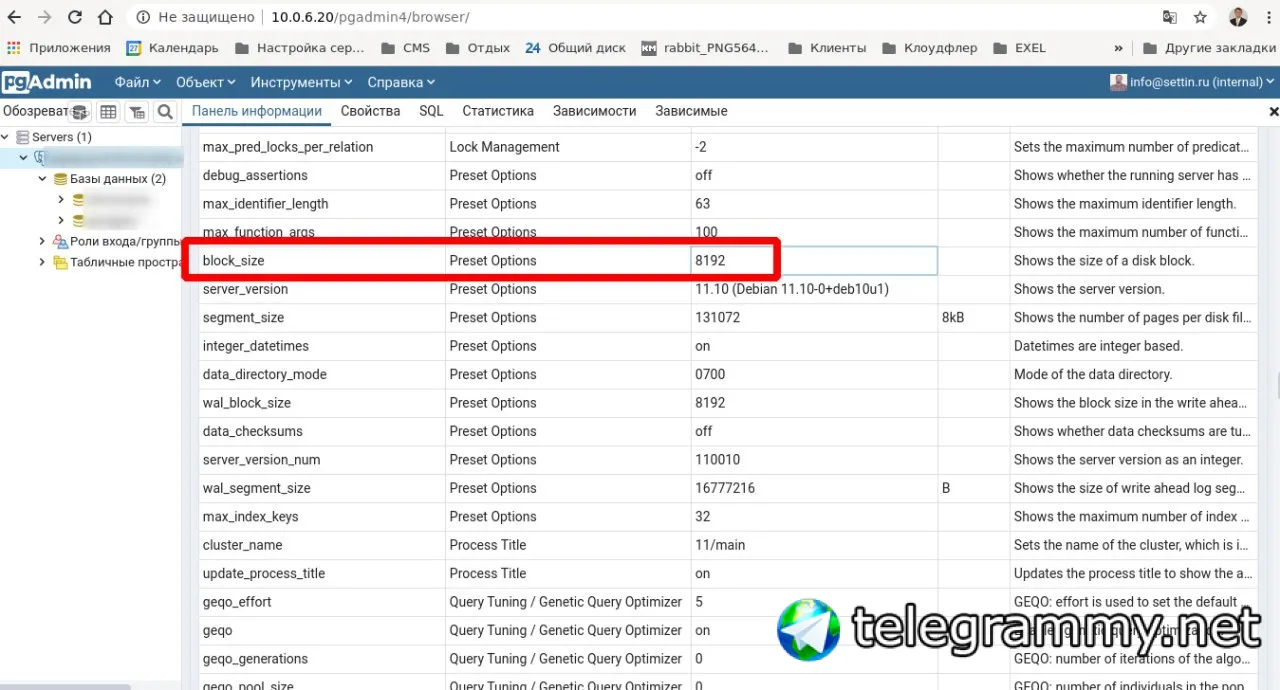The width and height of the screenshot is (1280, 690).
Task: Go back with the browser back arrow
Action: click(x=14, y=18)
